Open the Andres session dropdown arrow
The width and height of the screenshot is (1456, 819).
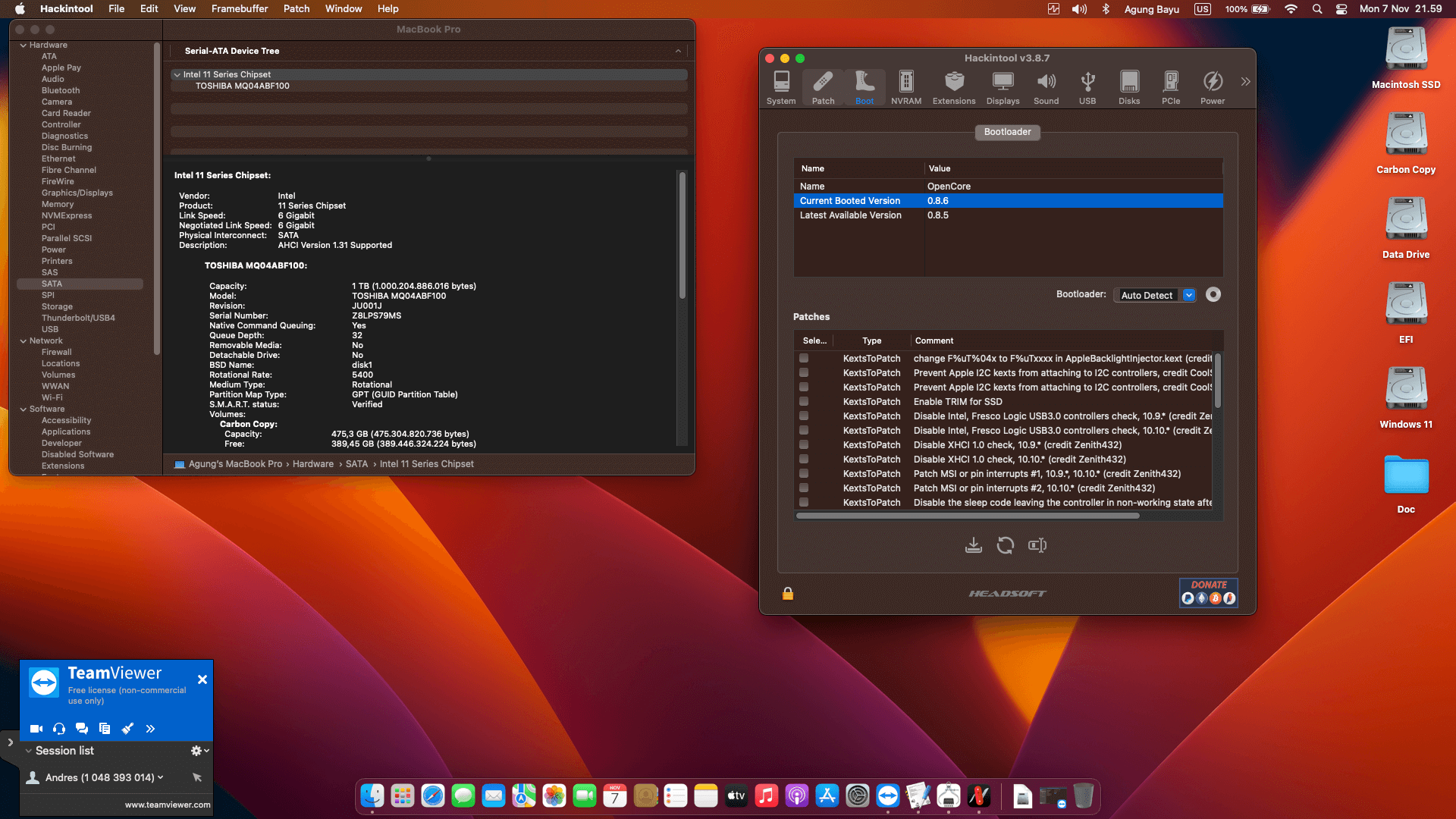160,777
